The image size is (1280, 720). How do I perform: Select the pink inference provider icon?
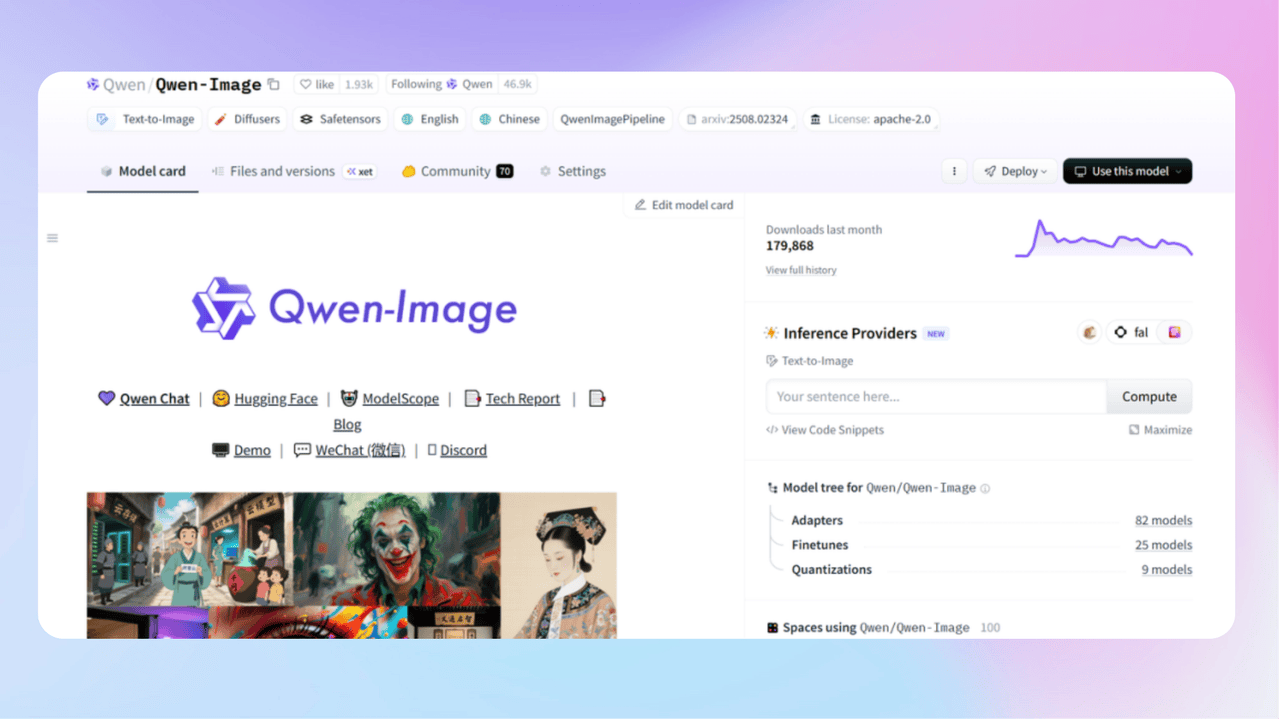pos(1175,332)
